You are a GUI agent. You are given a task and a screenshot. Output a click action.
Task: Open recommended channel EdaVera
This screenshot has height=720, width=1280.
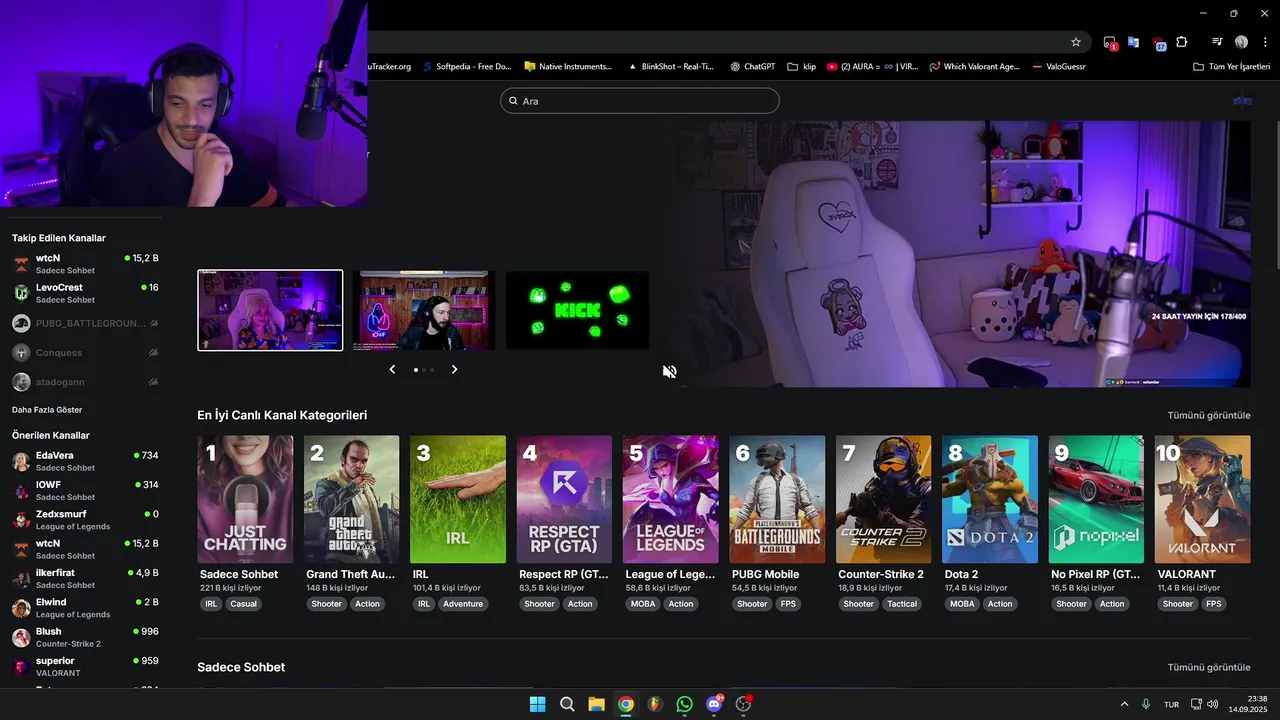(x=85, y=461)
